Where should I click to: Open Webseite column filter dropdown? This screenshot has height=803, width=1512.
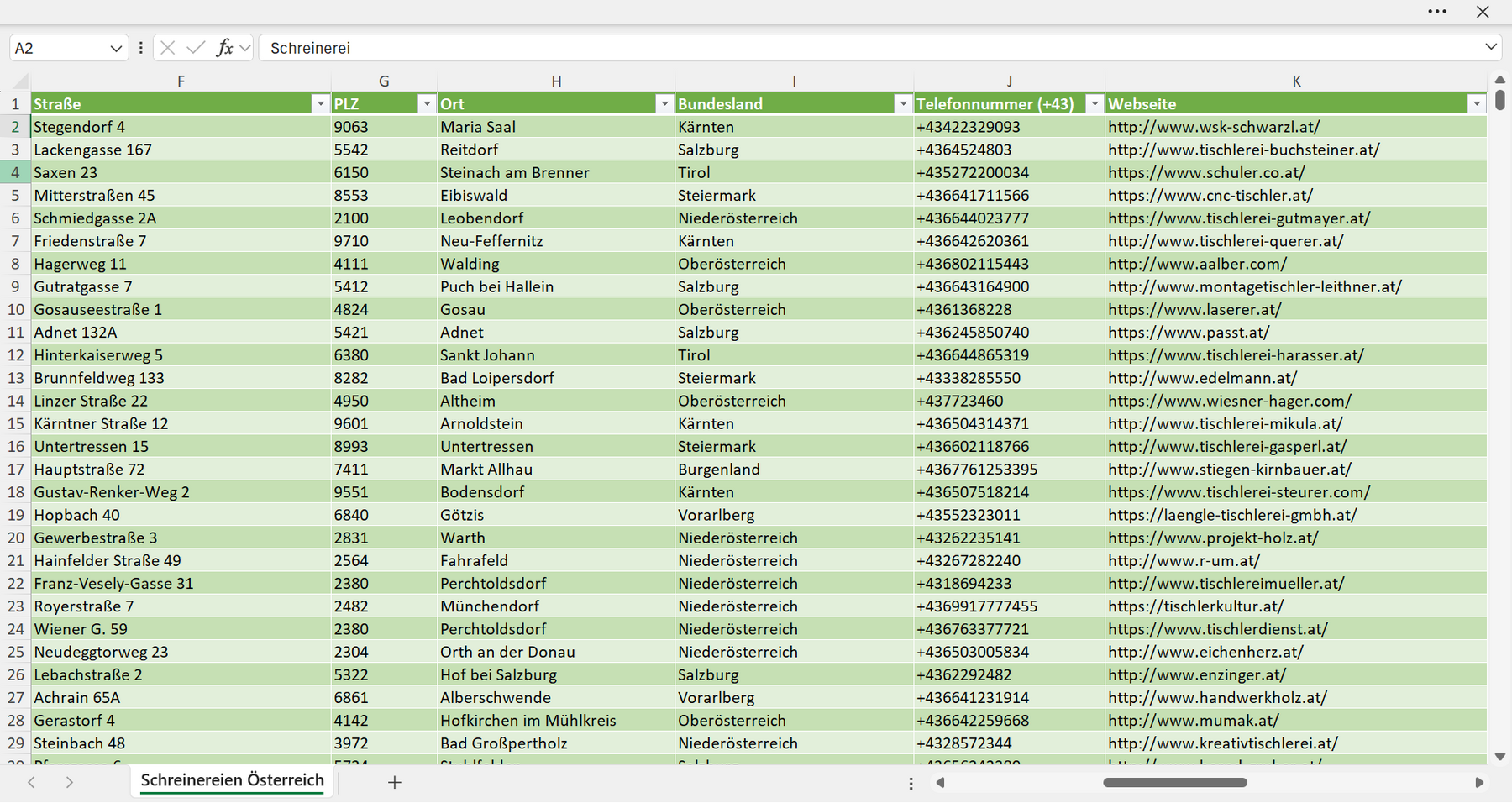(x=1477, y=103)
